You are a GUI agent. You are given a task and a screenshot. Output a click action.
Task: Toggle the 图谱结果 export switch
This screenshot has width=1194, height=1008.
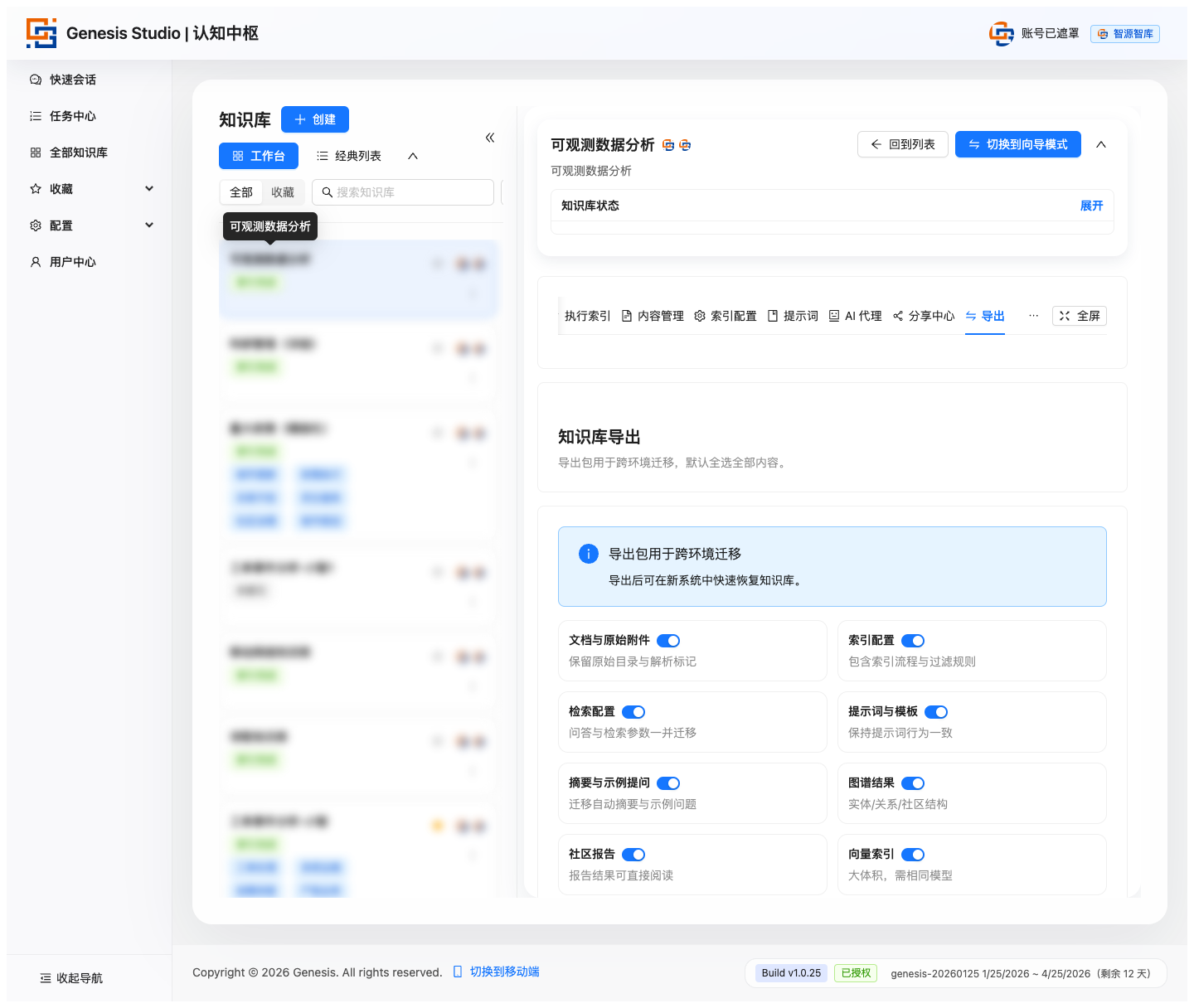click(913, 783)
